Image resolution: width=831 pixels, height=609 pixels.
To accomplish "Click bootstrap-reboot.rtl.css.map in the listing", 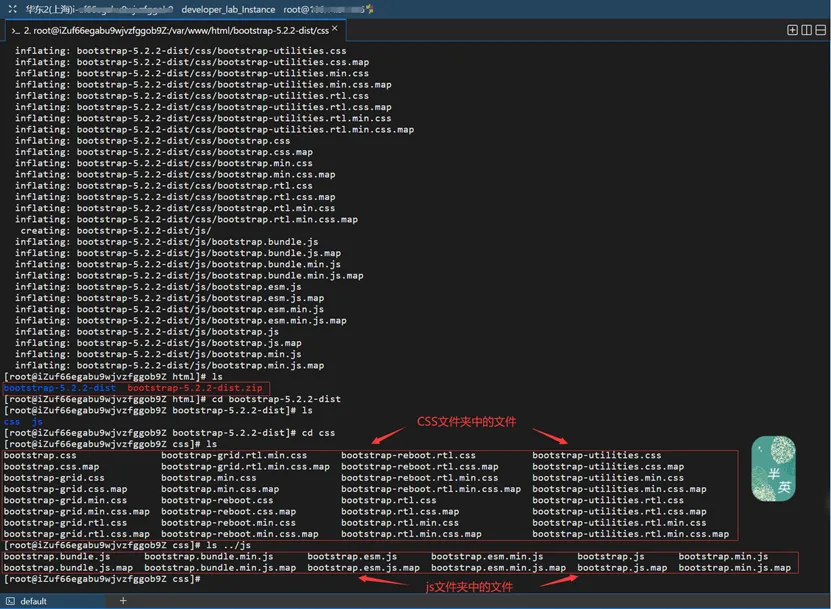I will coord(420,467).
